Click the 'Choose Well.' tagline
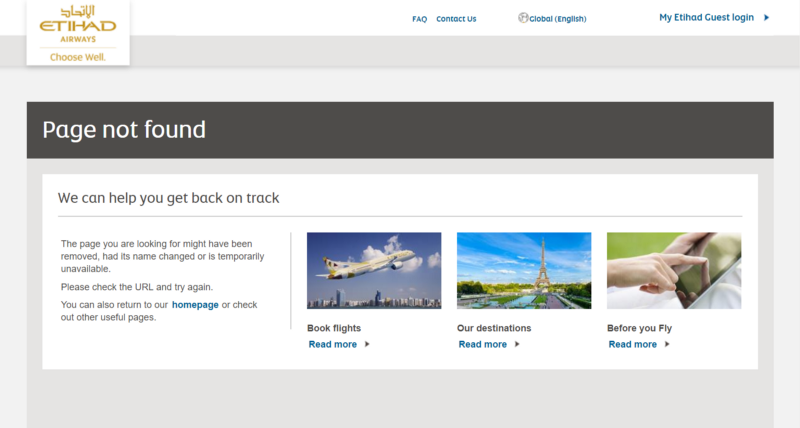800x428 pixels. [78, 57]
